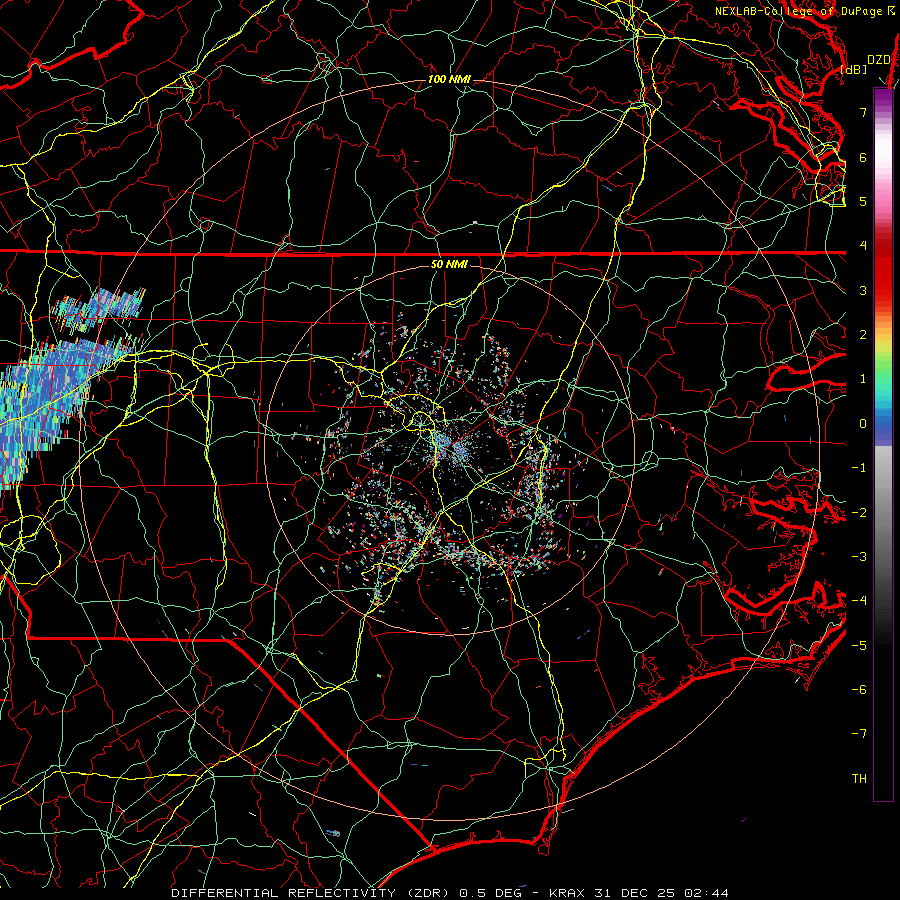Click the DIFFERENTIAL REFLECTIVITY (ZDR) caption text
This screenshot has height=900, width=900.
(x=312, y=893)
